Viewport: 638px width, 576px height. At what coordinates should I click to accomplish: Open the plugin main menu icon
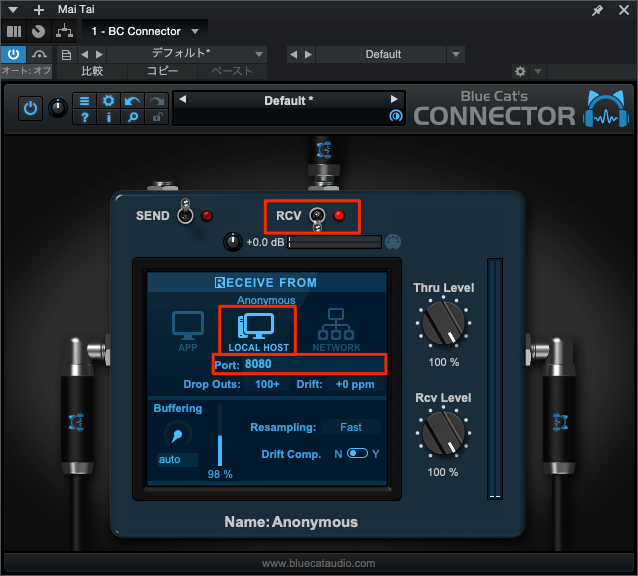coord(85,100)
